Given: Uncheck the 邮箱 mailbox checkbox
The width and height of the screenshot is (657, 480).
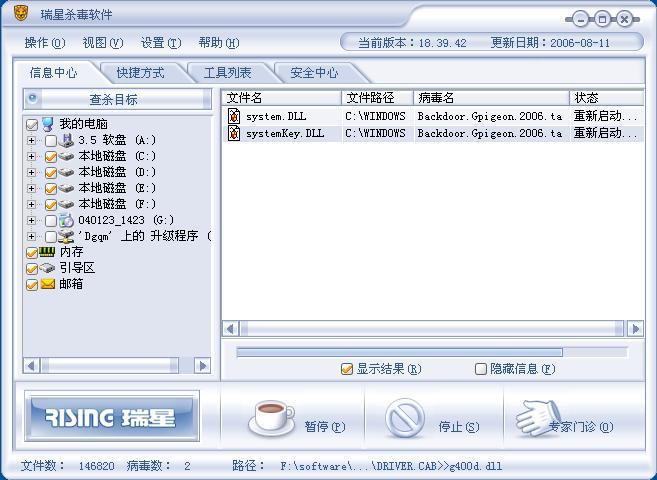Looking at the screenshot, I should tap(32, 285).
